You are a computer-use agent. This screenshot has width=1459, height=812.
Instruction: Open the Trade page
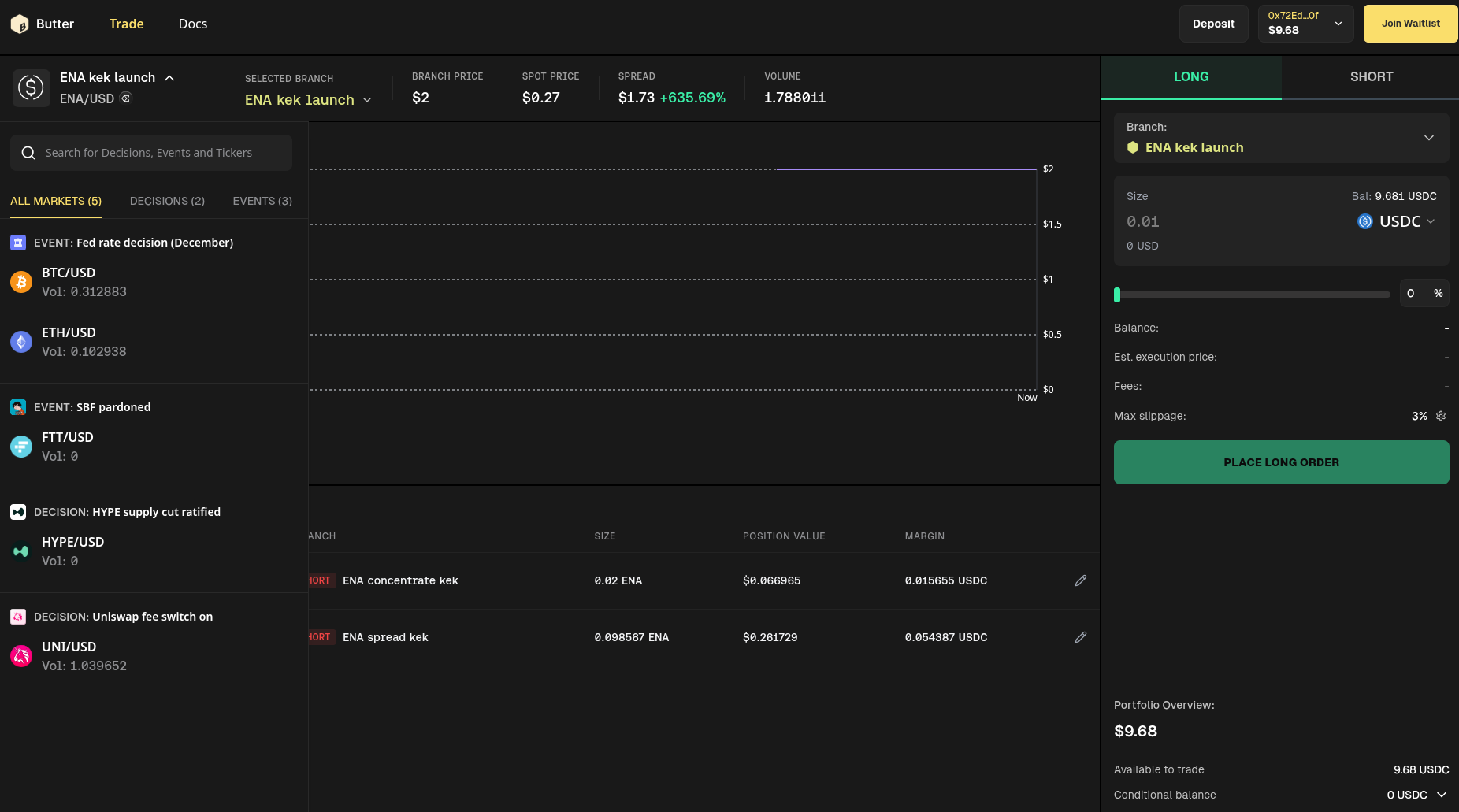pyautogui.click(x=127, y=24)
